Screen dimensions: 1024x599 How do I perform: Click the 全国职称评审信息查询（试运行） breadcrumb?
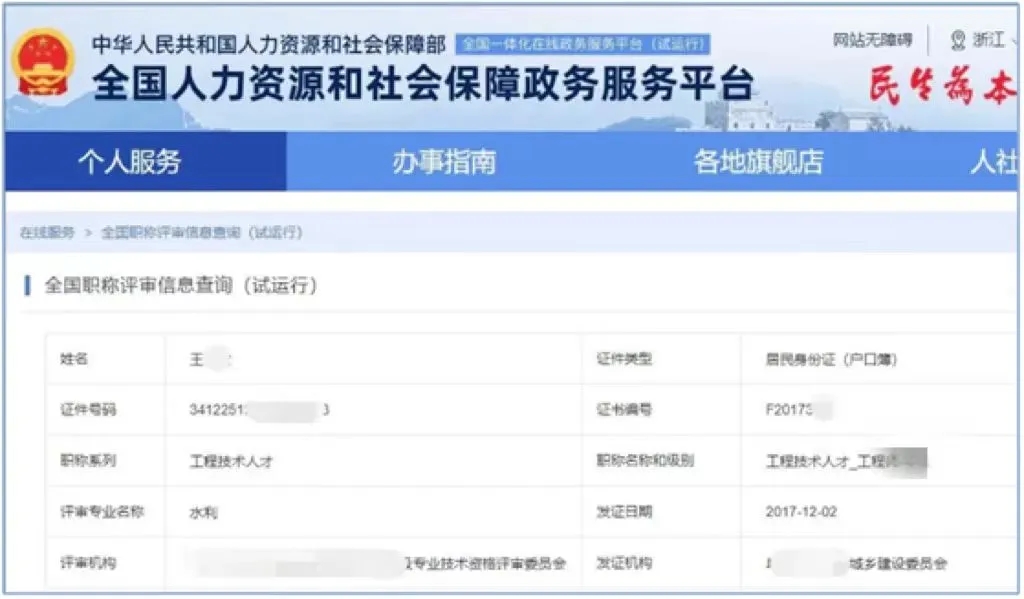click(202, 233)
